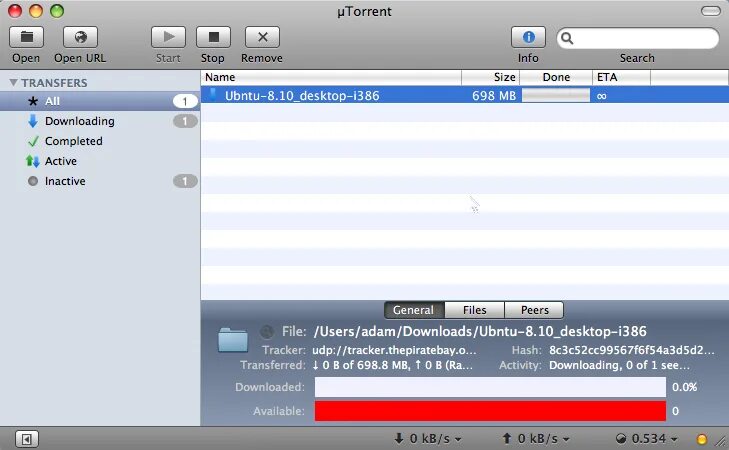729x450 pixels.
Task: Click the toolbar toggle pill button in title bar
Action: (x=711, y=11)
